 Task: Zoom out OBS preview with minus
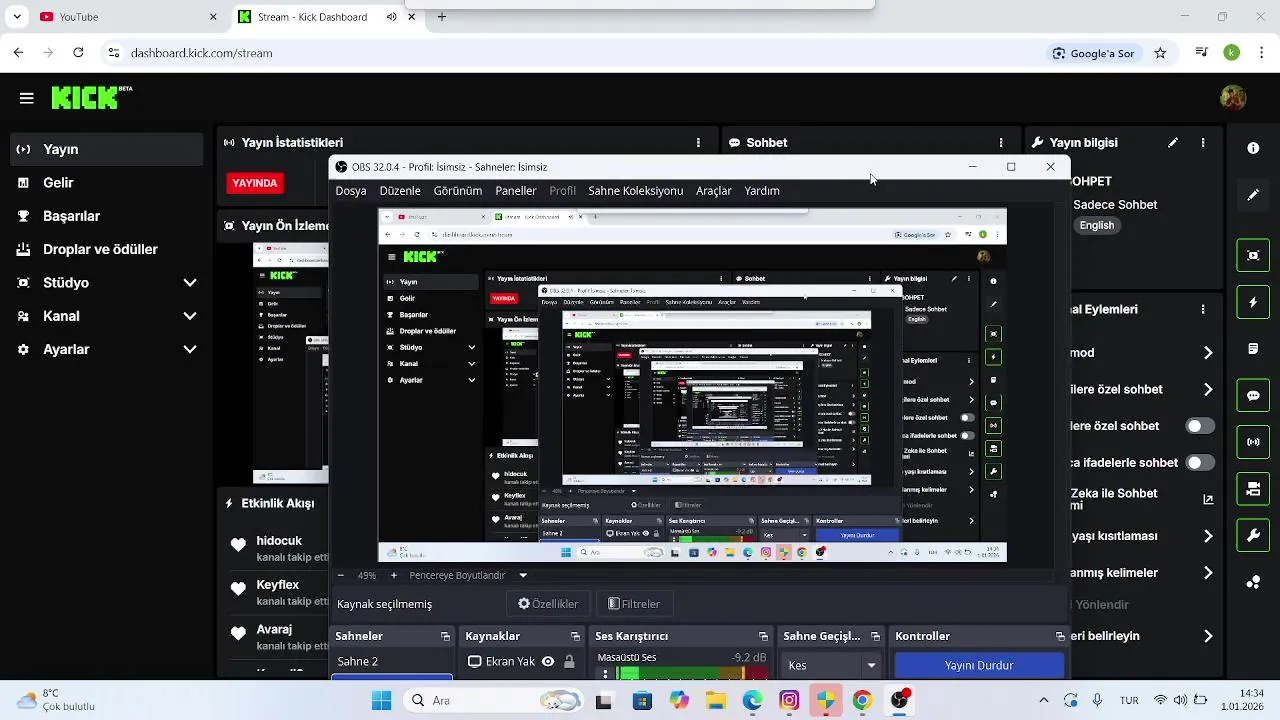(x=340, y=576)
